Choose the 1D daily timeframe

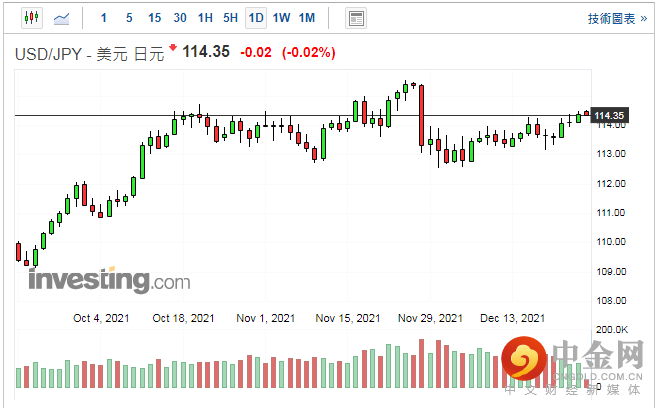256,18
